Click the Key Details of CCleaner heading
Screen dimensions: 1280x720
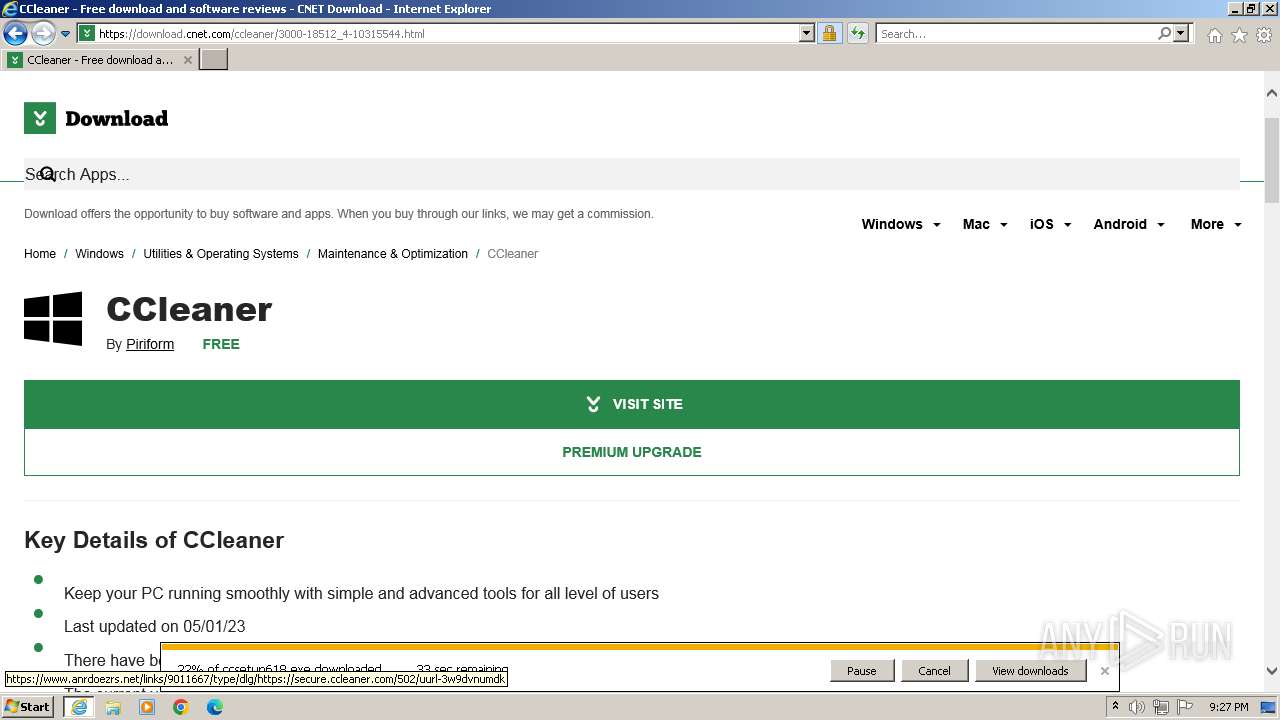click(x=154, y=540)
